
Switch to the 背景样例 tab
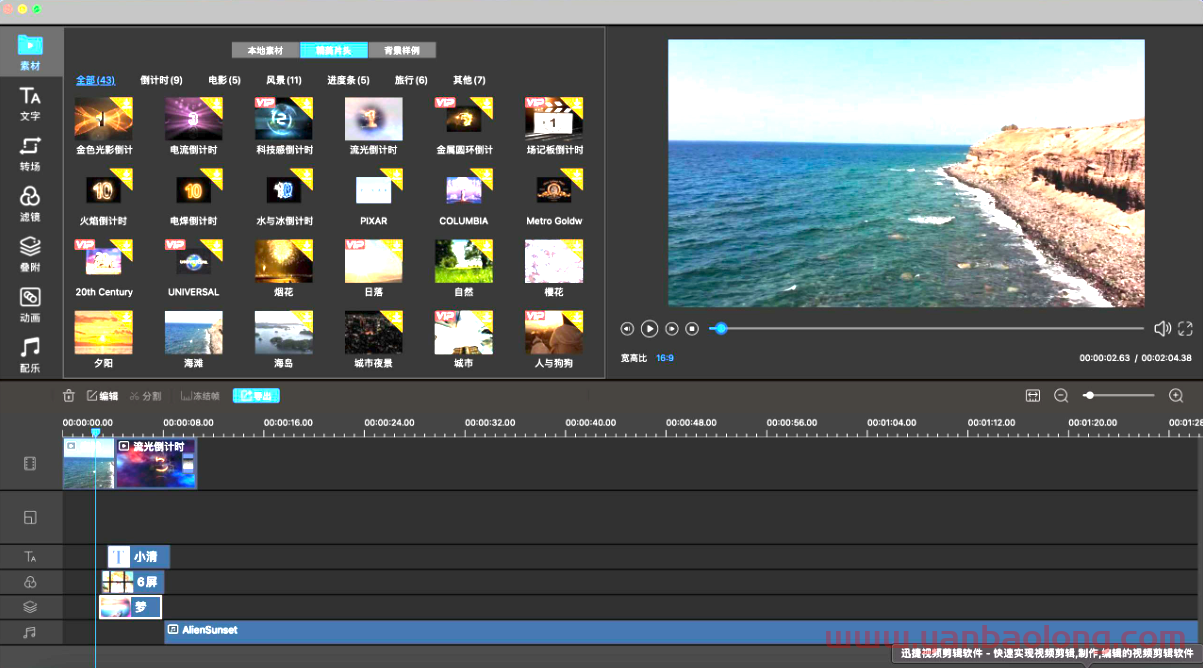tap(402, 51)
